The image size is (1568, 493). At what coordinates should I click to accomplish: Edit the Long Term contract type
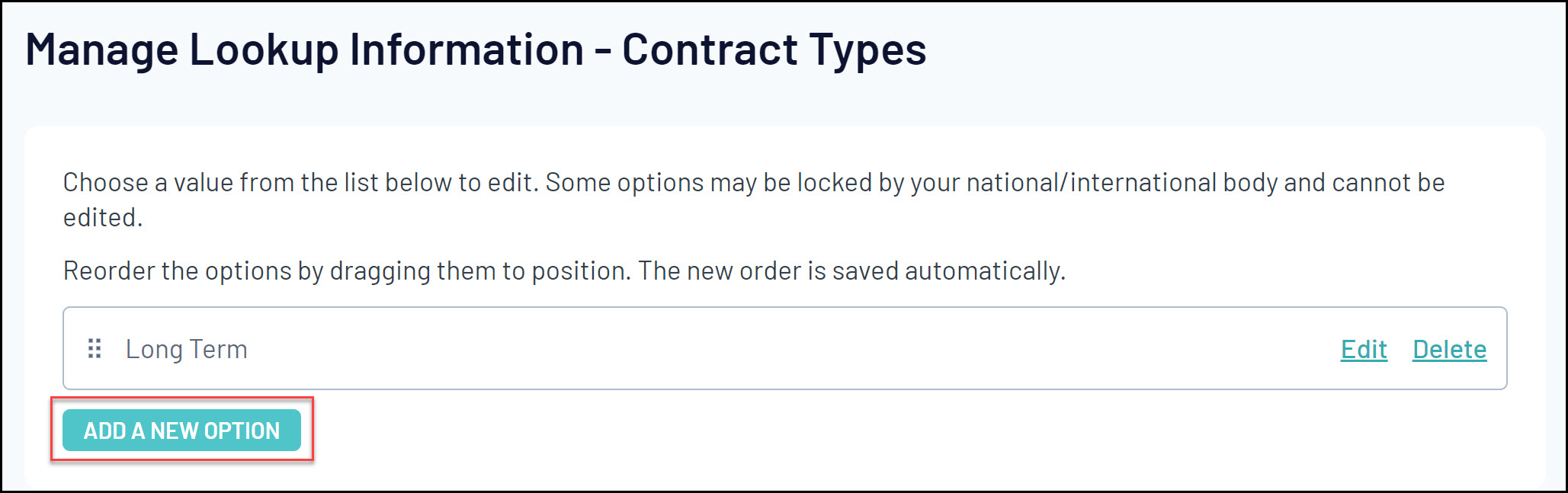coord(1363,349)
